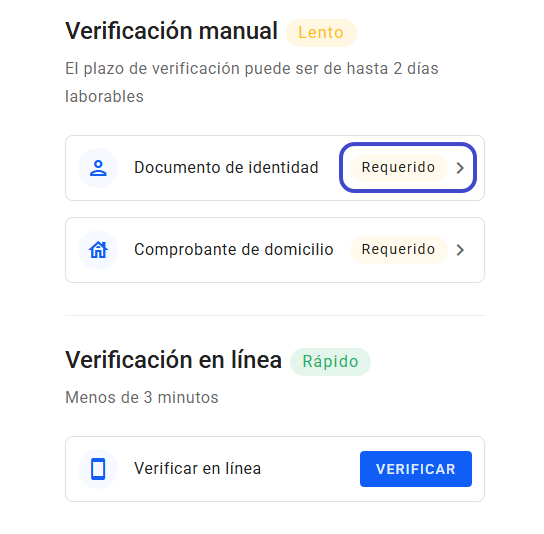Click the Verificación en línea heading
Image resolution: width=544 pixels, height=534 pixels.
(x=173, y=360)
